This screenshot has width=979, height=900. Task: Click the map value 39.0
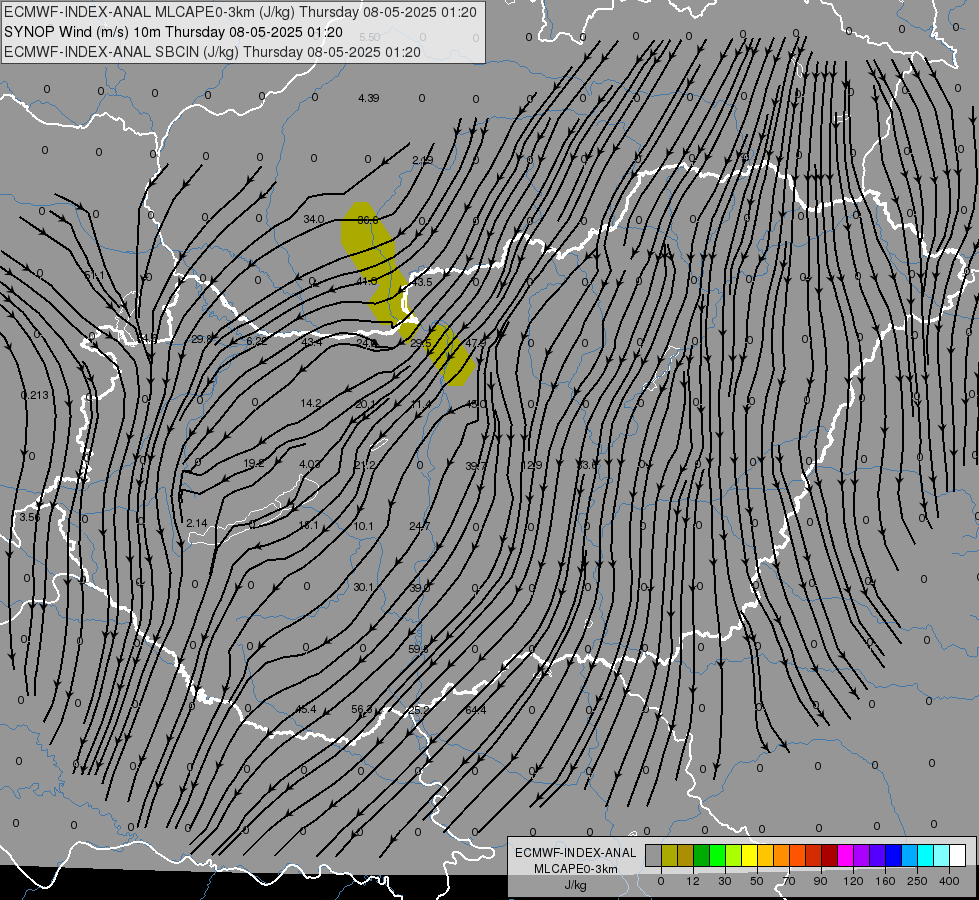(x=419, y=588)
